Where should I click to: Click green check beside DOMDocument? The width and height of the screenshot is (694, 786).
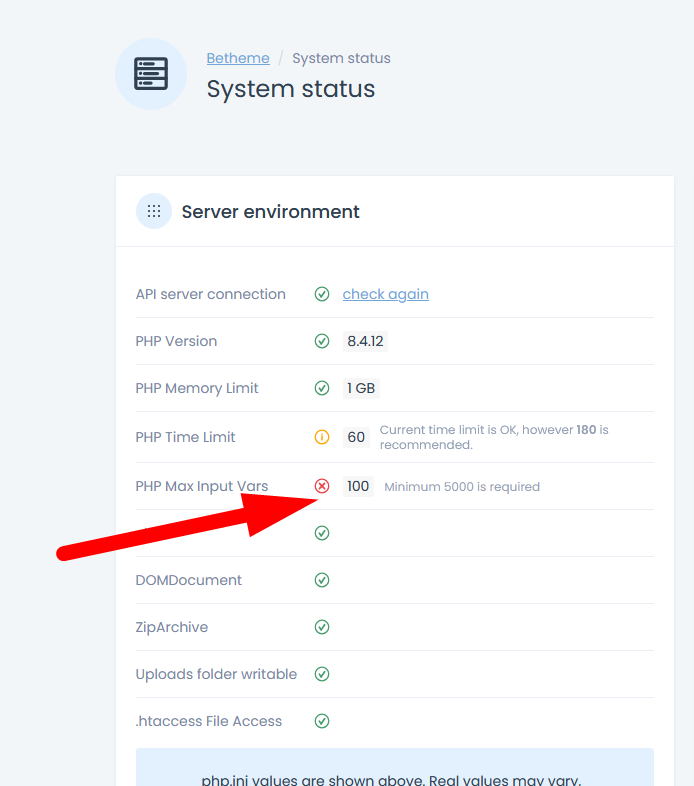[x=322, y=580]
